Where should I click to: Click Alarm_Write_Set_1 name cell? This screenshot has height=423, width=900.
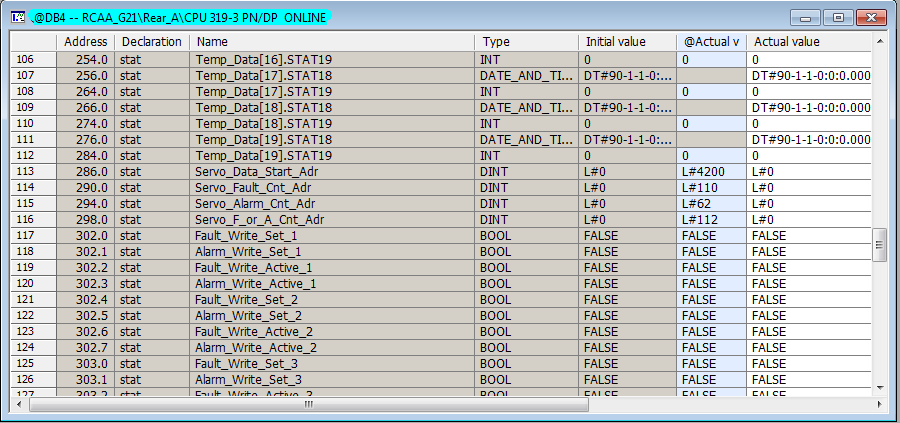coord(332,252)
